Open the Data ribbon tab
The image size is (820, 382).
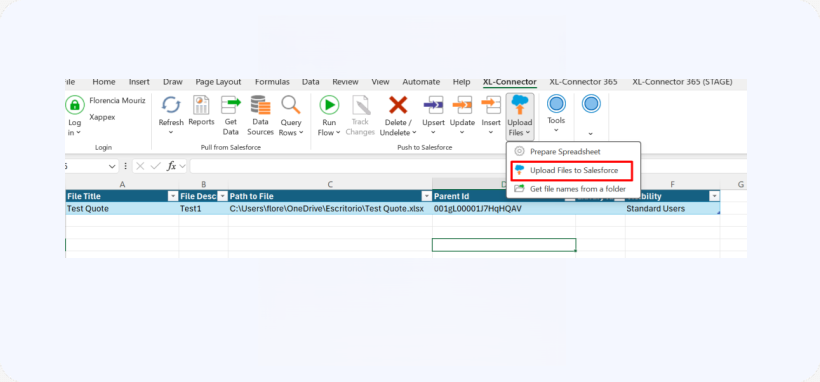tap(311, 82)
